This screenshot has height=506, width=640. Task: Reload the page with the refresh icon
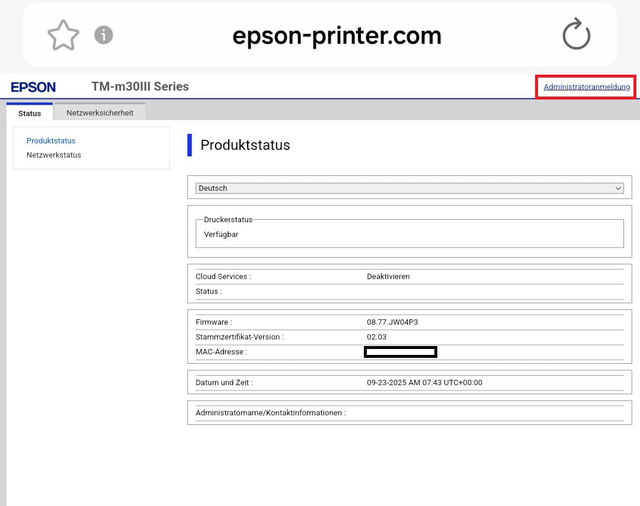click(x=576, y=35)
